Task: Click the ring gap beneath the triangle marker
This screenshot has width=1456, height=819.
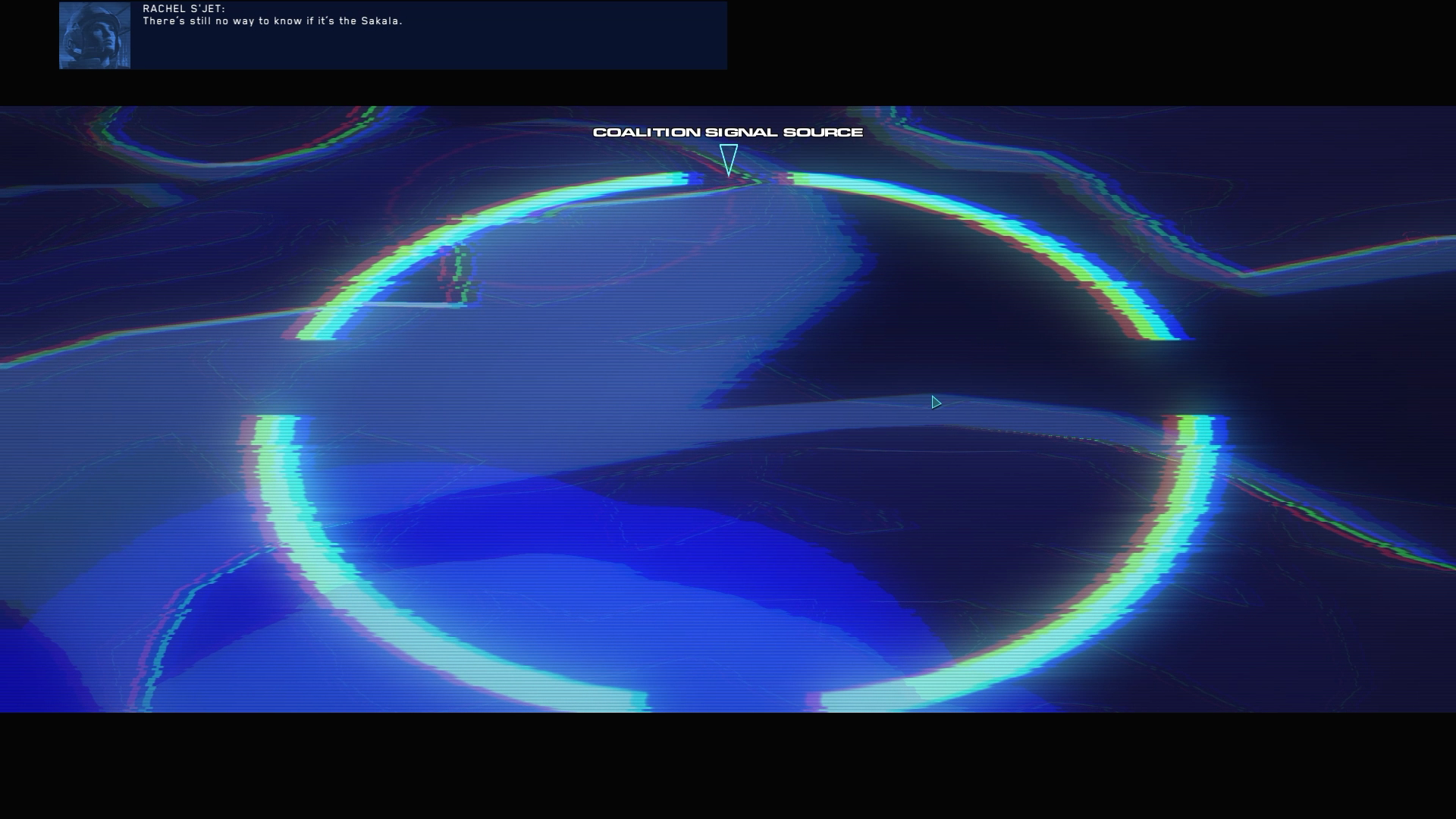Action: pos(739,180)
